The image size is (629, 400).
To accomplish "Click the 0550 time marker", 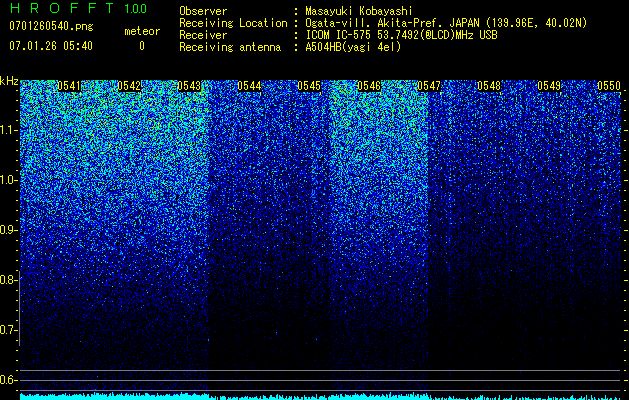I will 609,86.
